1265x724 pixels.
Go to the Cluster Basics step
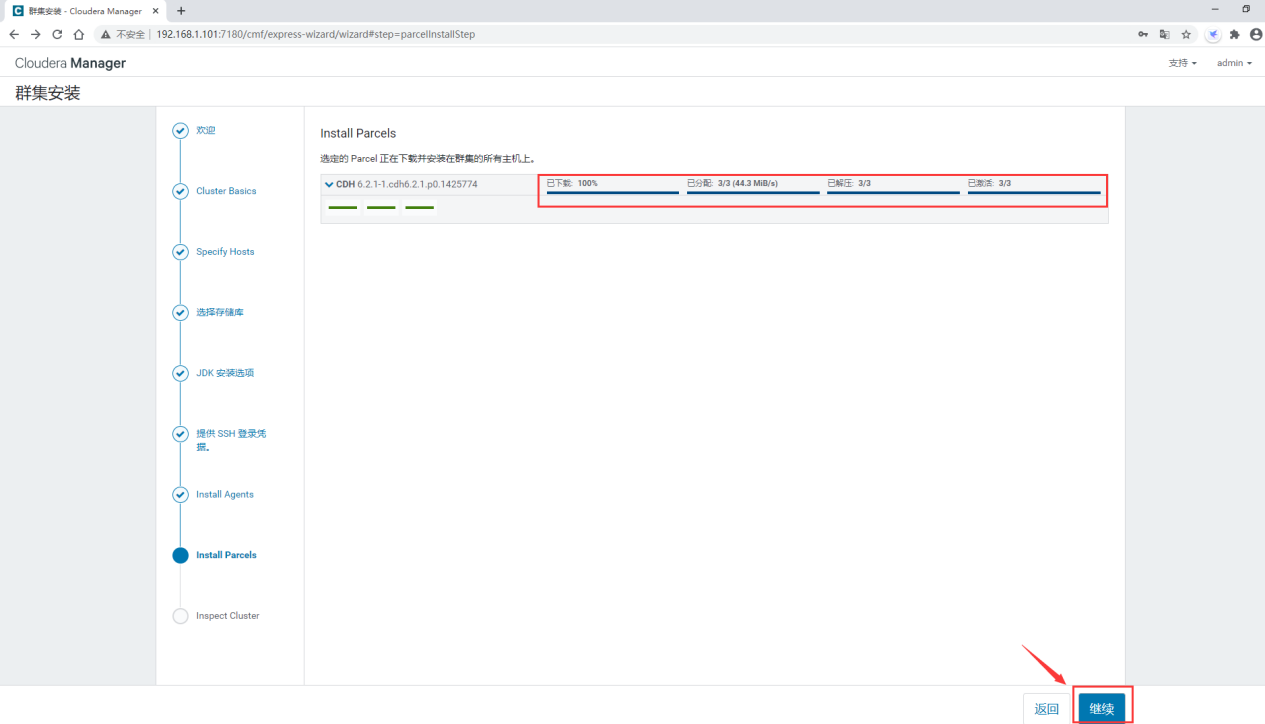point(226,191)
